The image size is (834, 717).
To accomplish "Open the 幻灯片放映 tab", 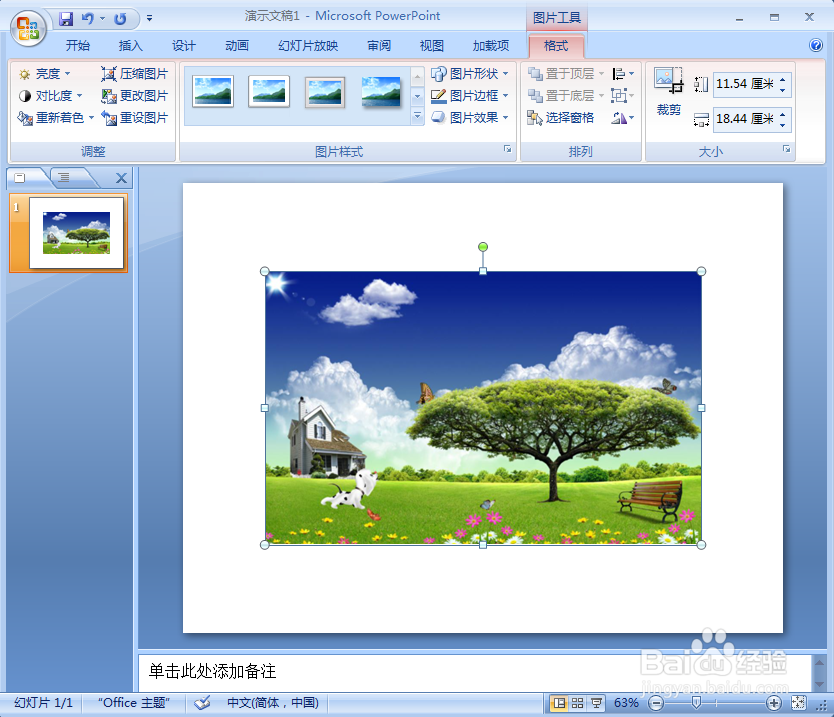I will pos(308,46).
